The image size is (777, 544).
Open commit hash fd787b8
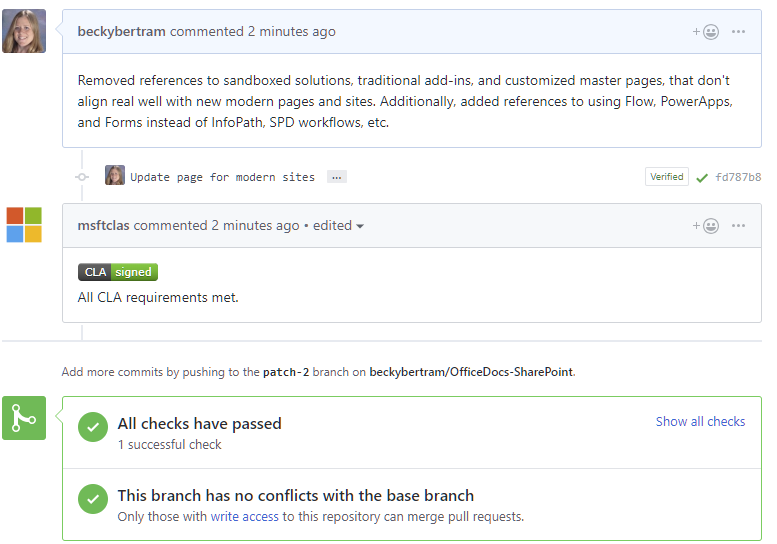[x=738, y=177]
